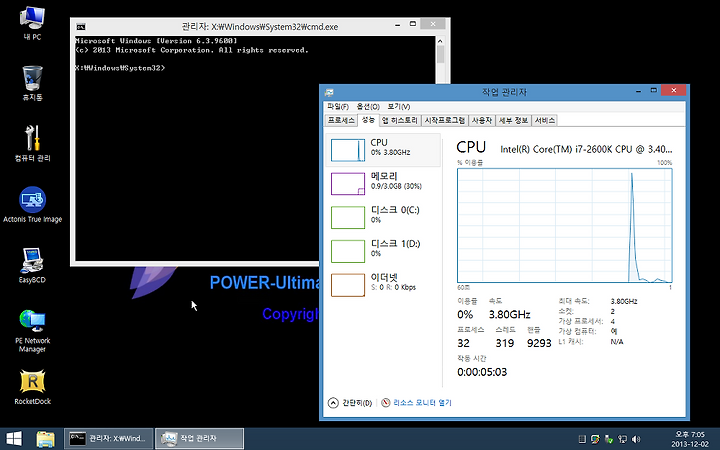
Task: Open the 옵션(O) menu in Task Manager
Action: click(x=368, y=107)
